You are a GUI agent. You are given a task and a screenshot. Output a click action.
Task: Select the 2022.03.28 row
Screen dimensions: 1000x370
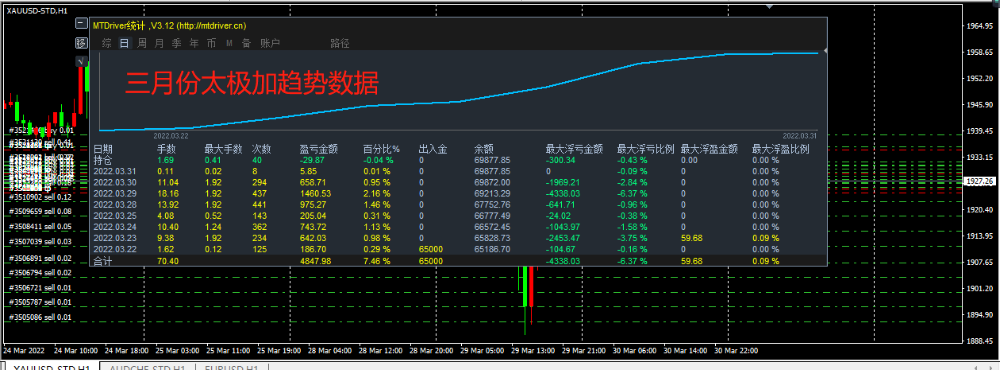tap(459, 204)
